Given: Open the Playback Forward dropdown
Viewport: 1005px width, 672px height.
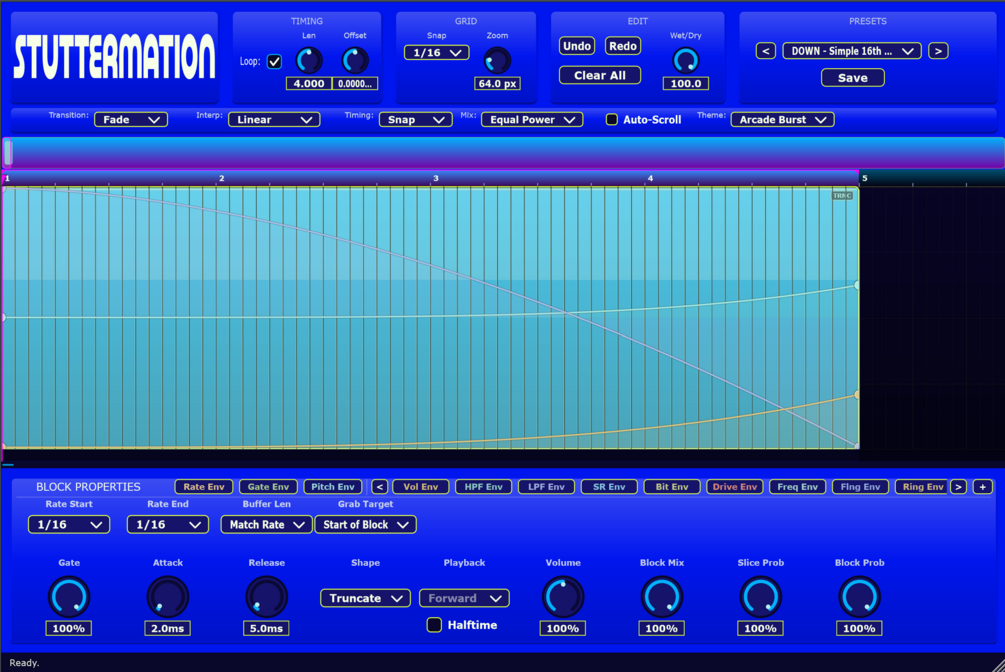Looking at the screenshot, I should (x=464, y=598).
